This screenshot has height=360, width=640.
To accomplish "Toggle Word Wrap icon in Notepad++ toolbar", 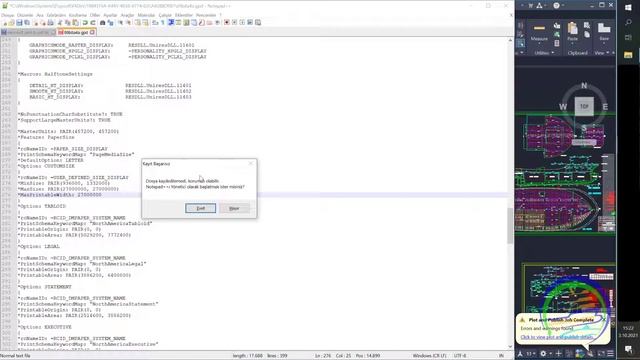I will click(155, 22).
